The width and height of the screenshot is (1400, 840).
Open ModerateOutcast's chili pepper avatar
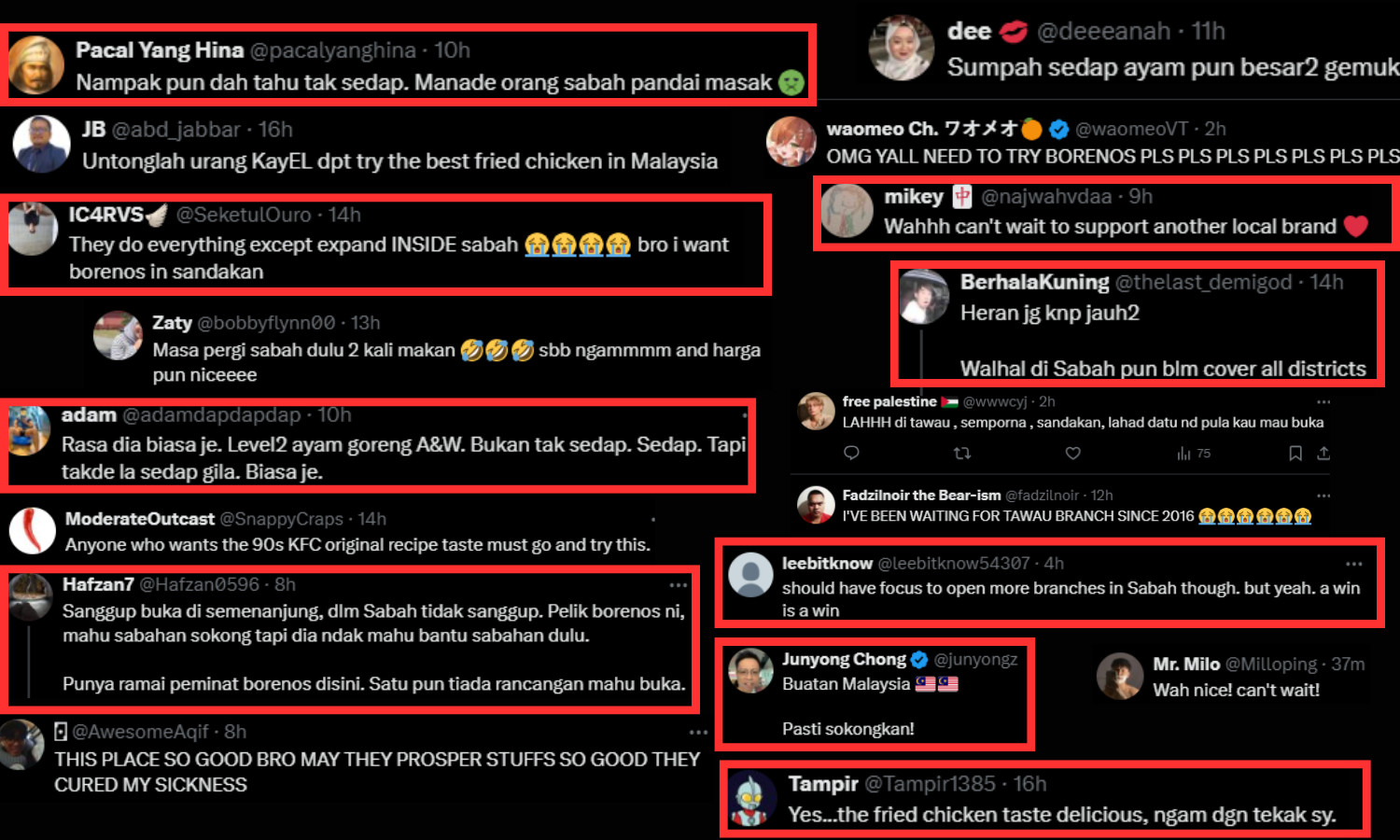(x=33, y=531)
